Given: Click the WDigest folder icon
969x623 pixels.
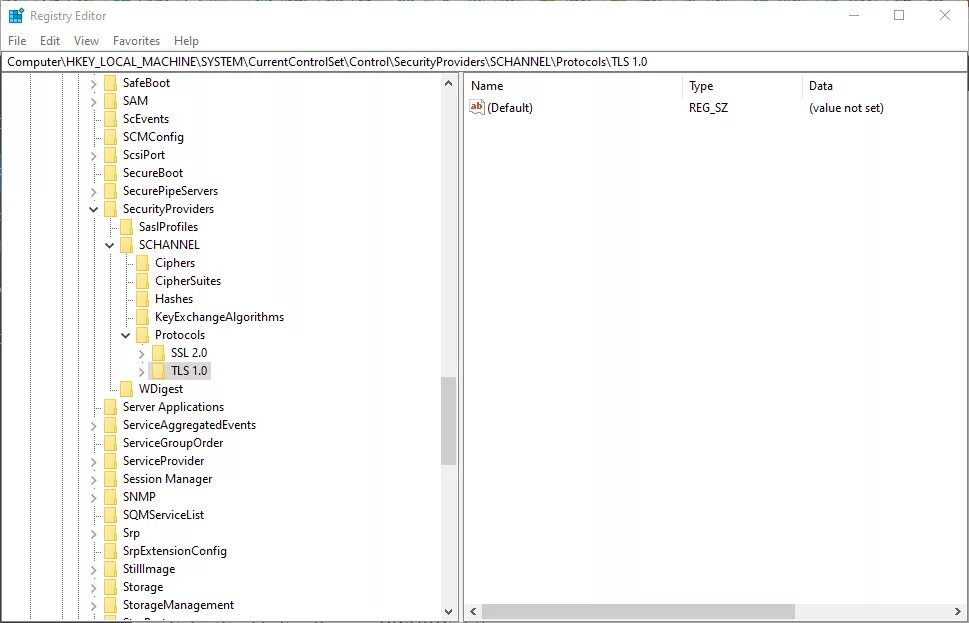Looking at the screenshot, I should (x=126, y=389).
